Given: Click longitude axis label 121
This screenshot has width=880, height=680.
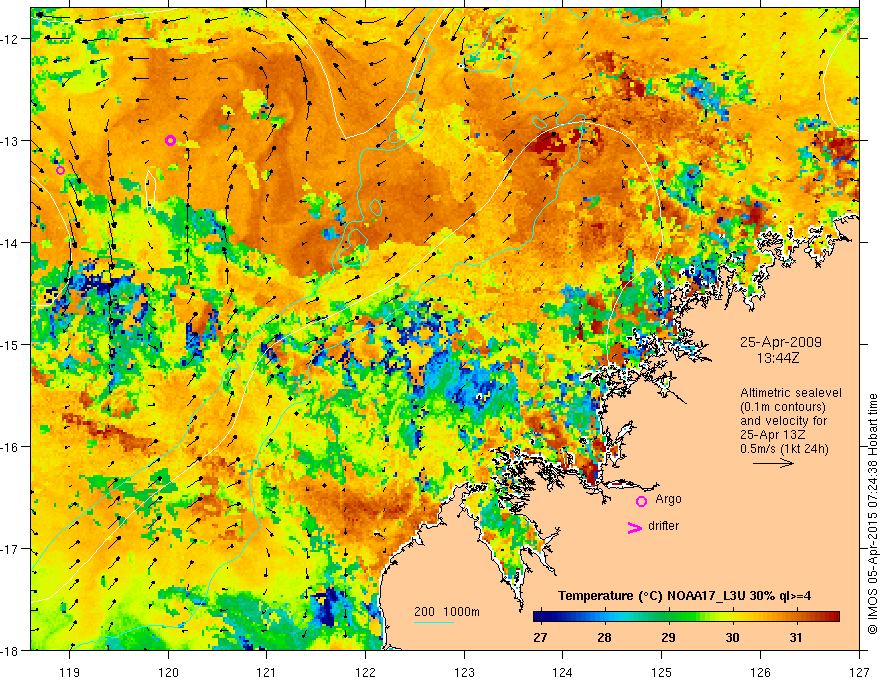Looking at the screenshot, I should pyautogui.click(x=267, y=672).
